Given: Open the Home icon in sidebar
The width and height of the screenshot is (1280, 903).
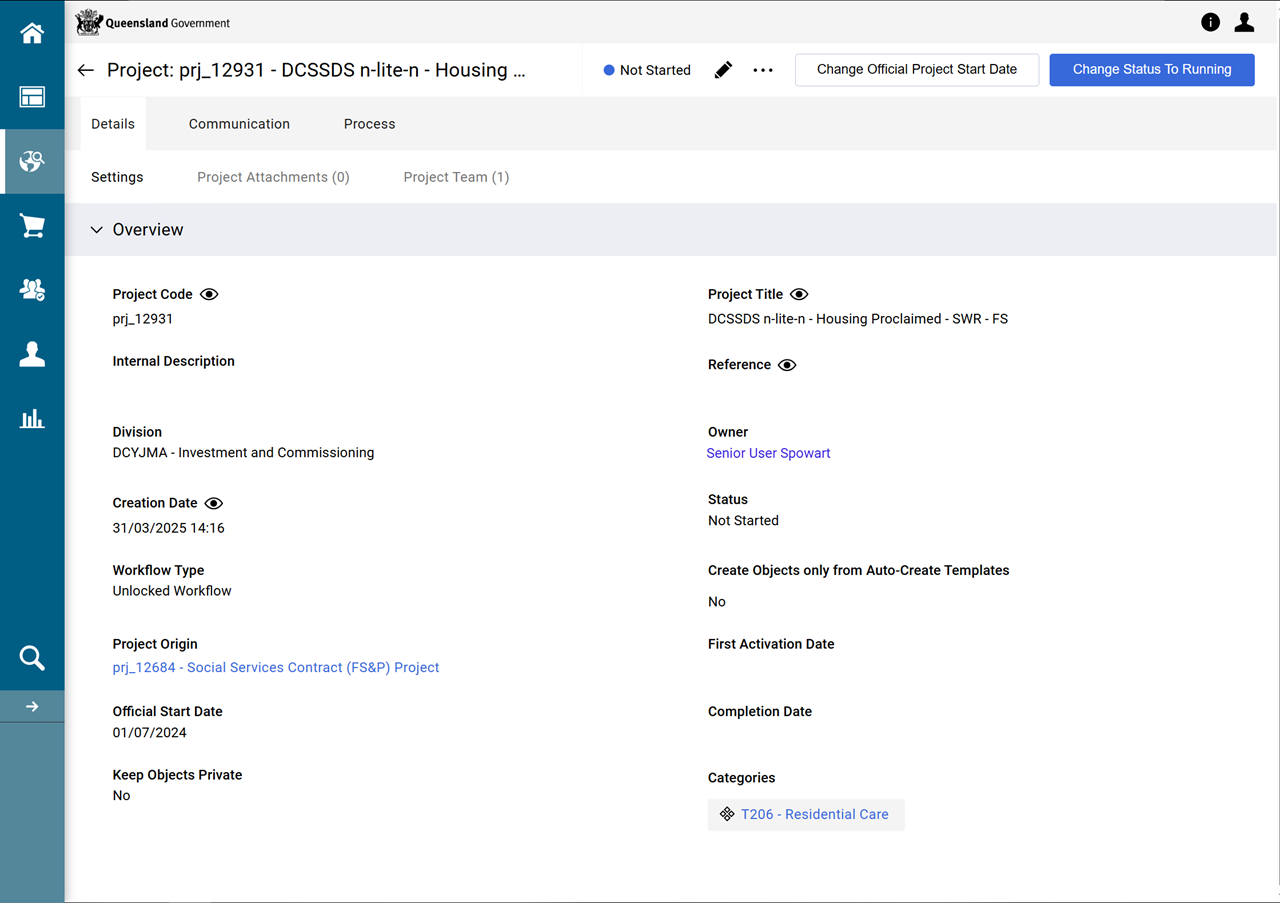Looking at the screenshot, I should coord(32,33).
